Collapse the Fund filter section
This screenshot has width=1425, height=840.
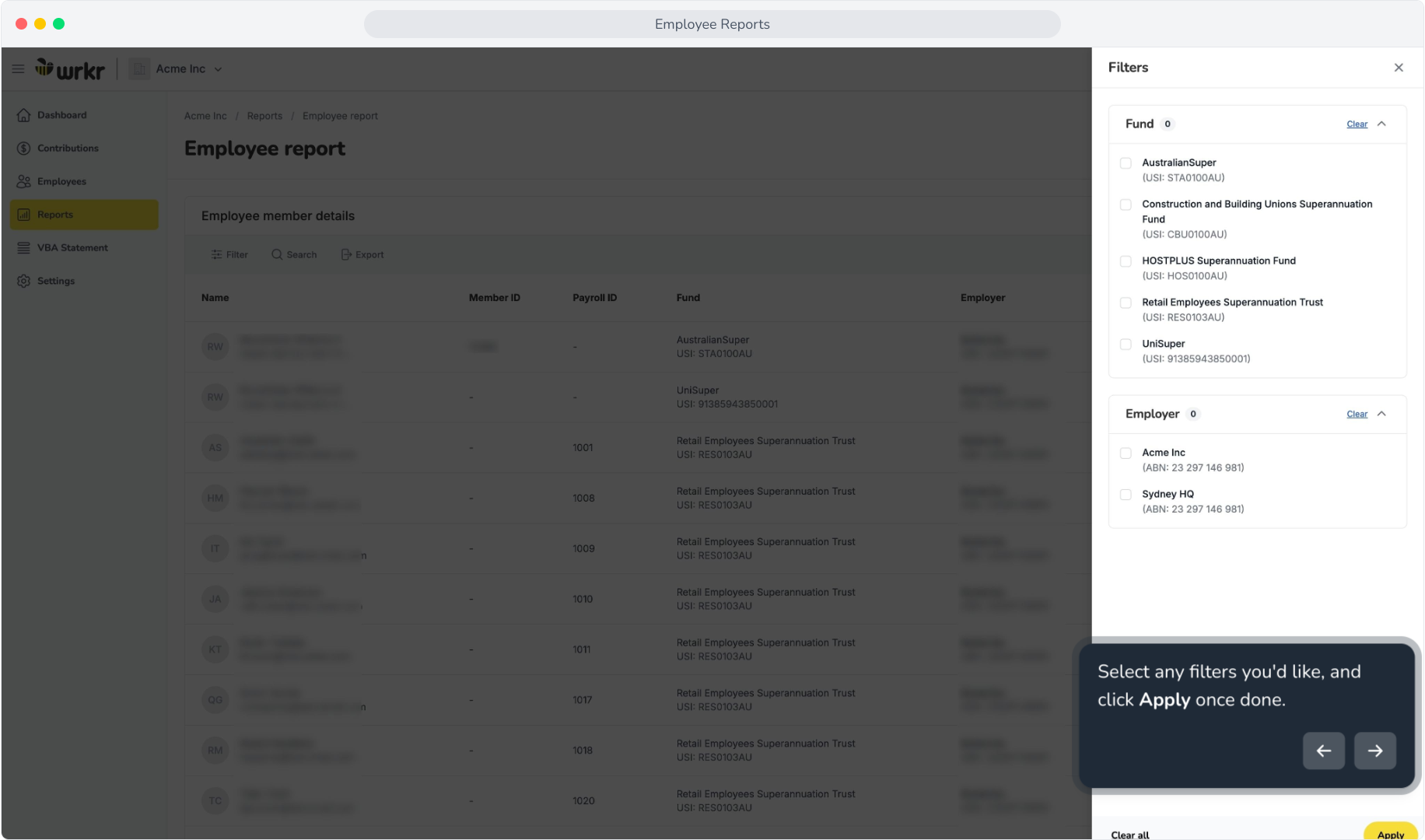tap(1381, 124)
